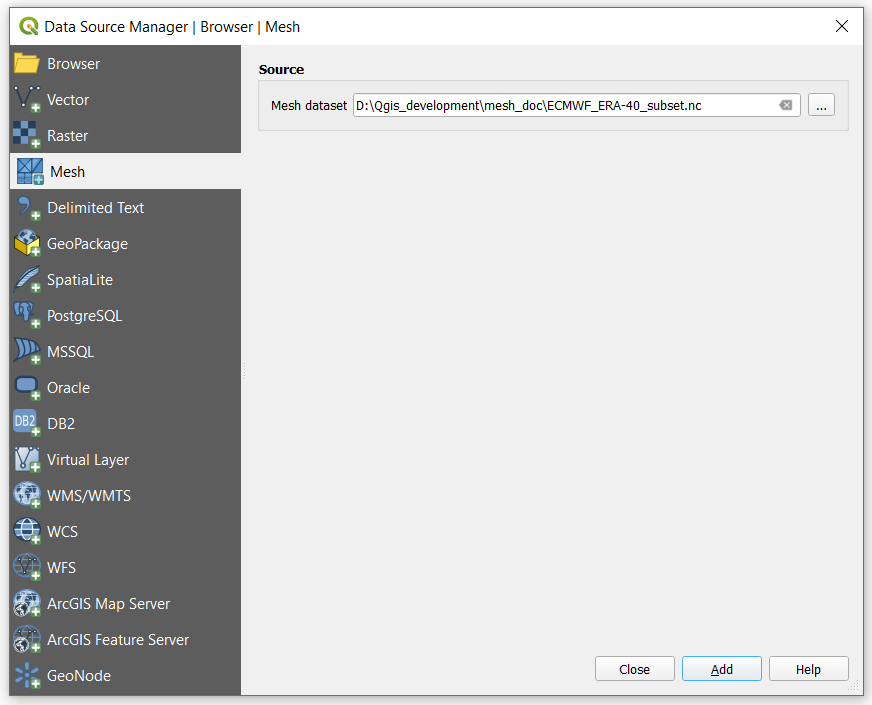Click into the Mesh dataset field
Image resolution: width=872 pixels, height=705 pixels.
560,105
